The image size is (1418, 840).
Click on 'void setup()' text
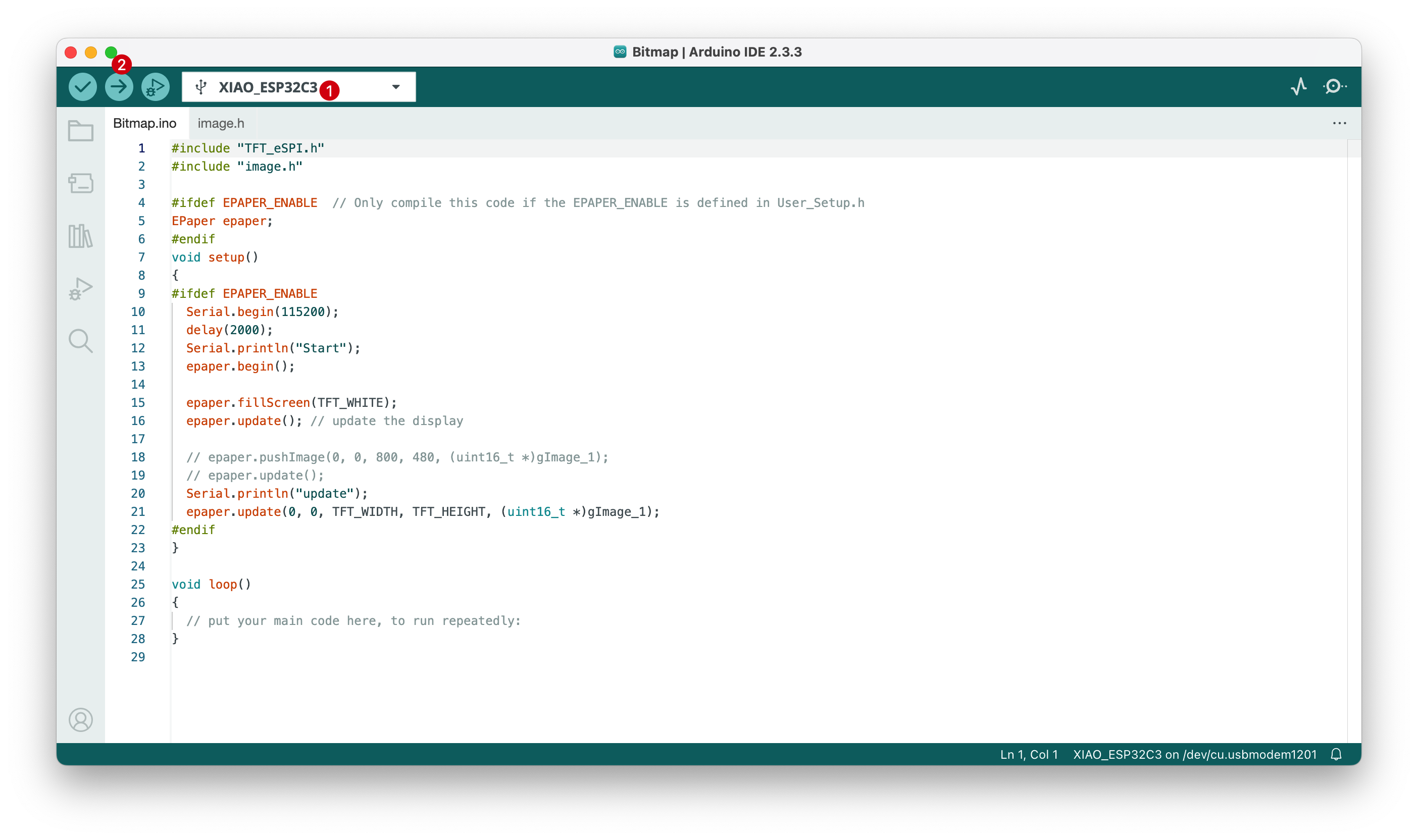coord(215,257)
